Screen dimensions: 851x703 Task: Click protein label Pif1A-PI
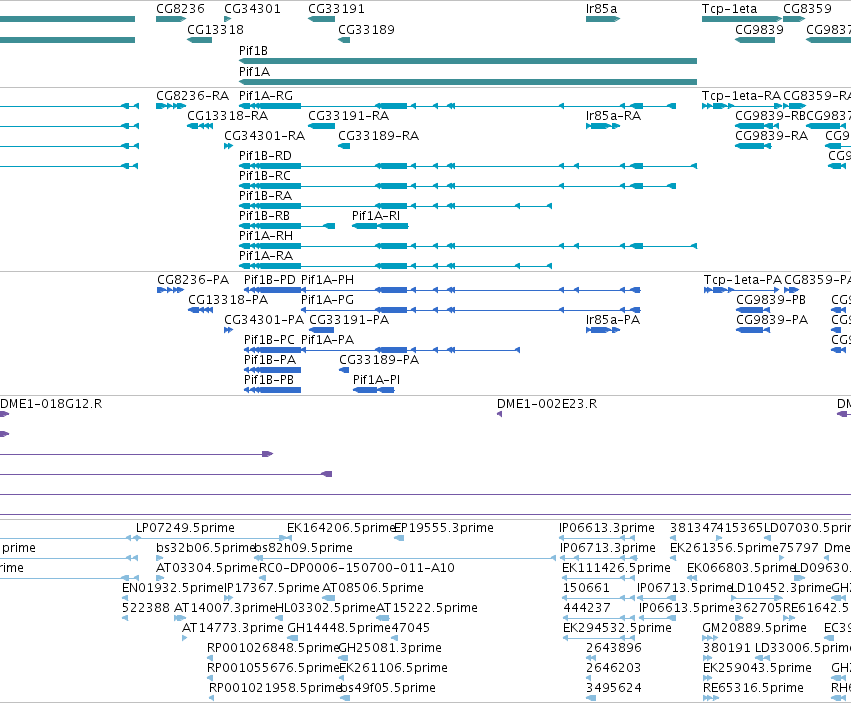coord(376,380)
